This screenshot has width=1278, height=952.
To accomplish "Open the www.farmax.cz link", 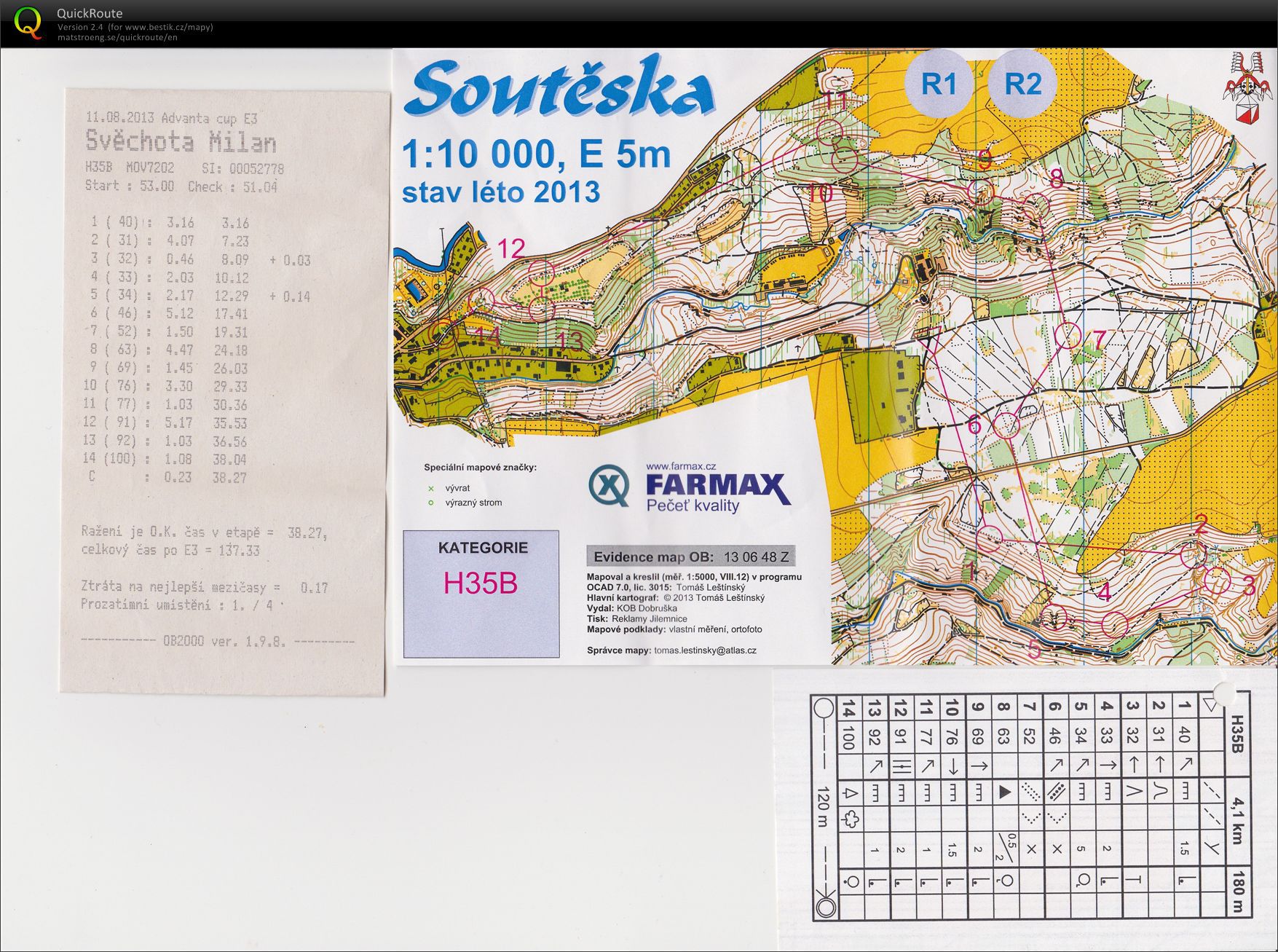I will coord(680,466).
